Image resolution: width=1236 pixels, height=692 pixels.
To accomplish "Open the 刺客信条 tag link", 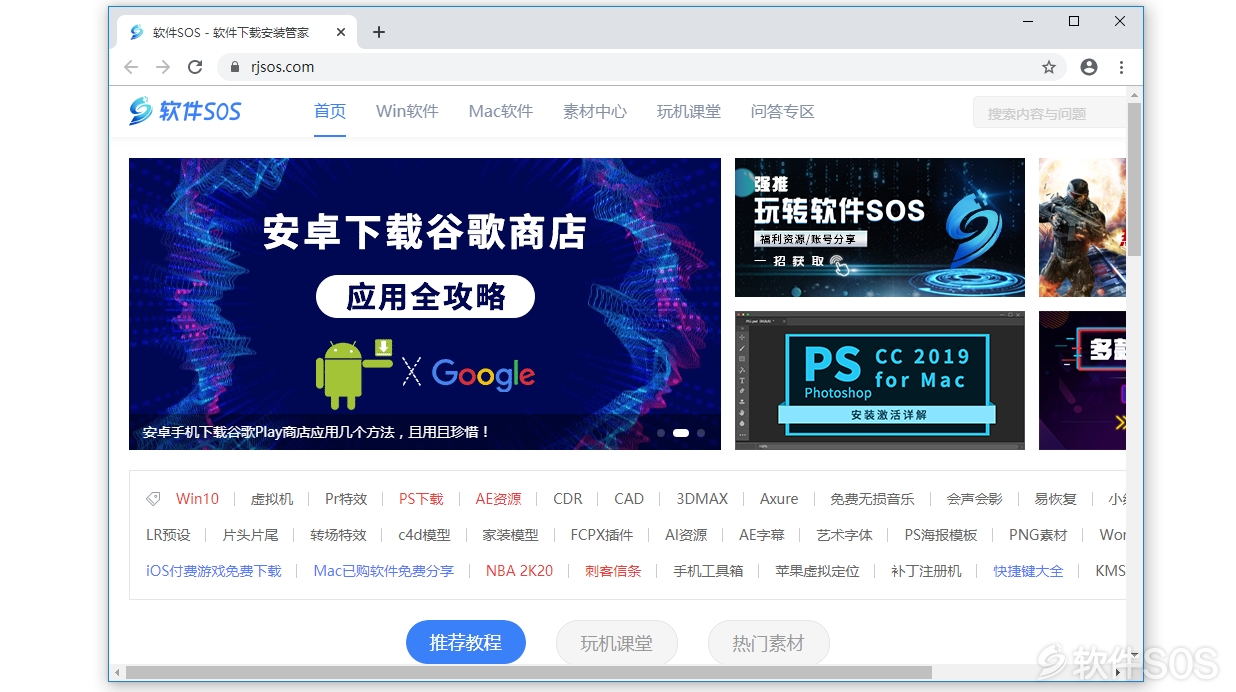I will (x=613, y=570).
